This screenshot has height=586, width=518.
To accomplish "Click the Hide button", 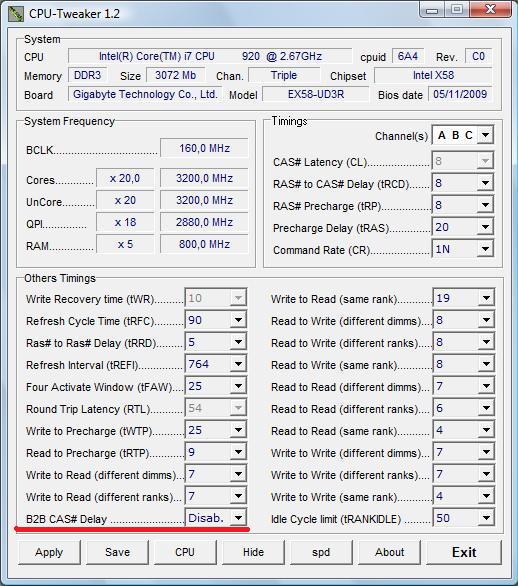I will tap(253, 552).
